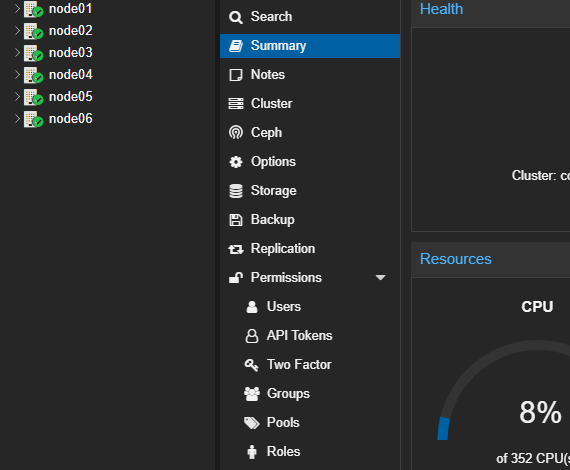This screenshot has height=470, width=570.
Task: Open the Ceph menu item
Action: [310, 133]
